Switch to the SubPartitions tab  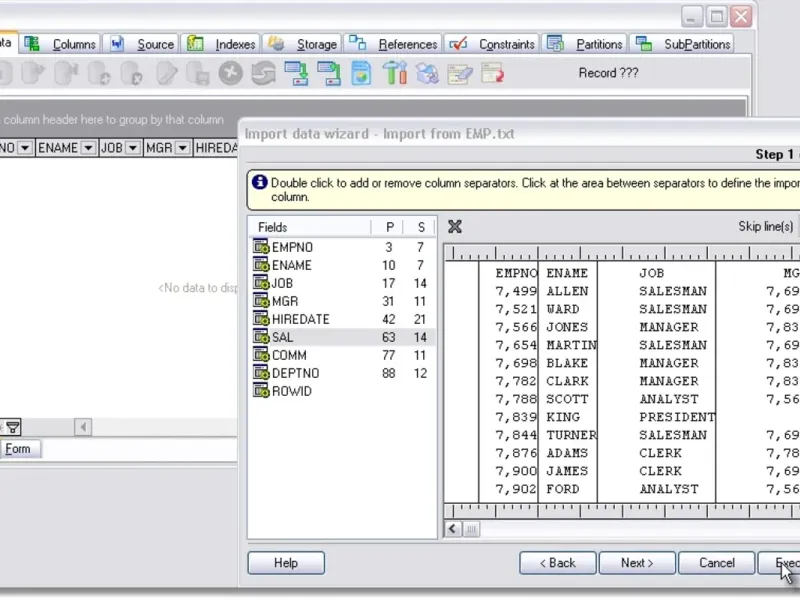click(x=683, y=44)
